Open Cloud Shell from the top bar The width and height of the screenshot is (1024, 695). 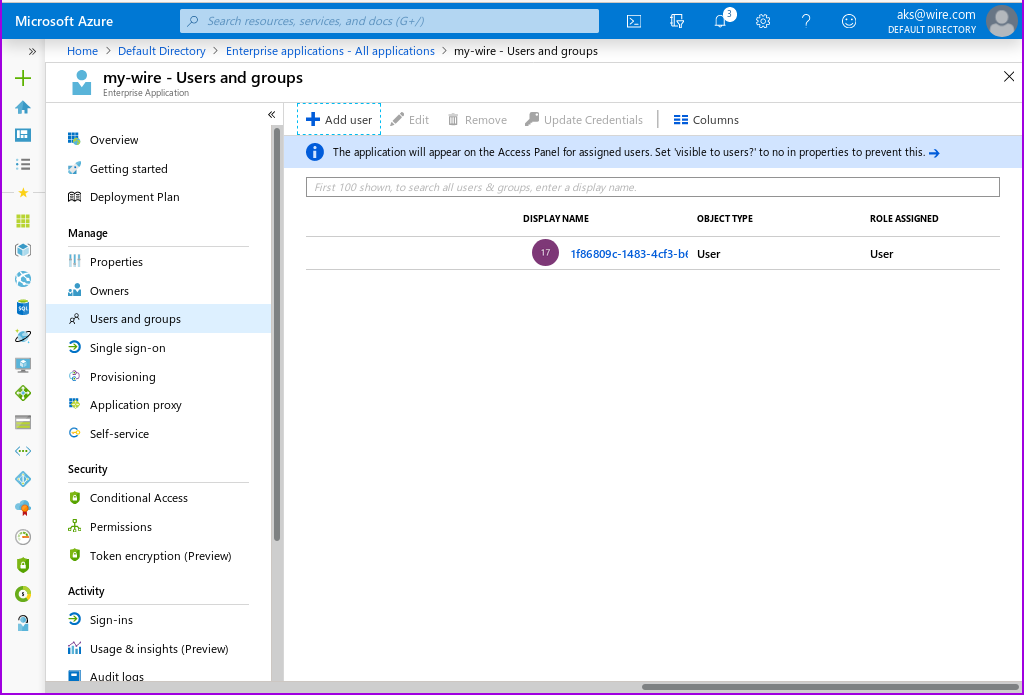[633, 21]
